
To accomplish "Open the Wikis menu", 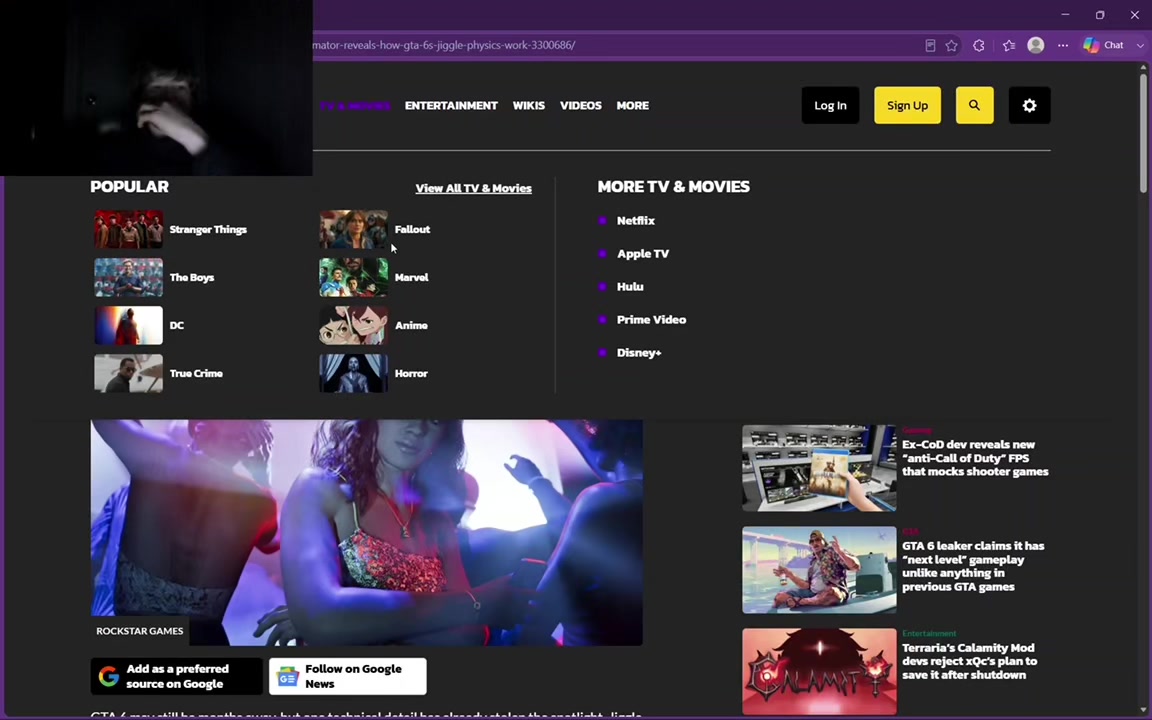I will 528,106.
